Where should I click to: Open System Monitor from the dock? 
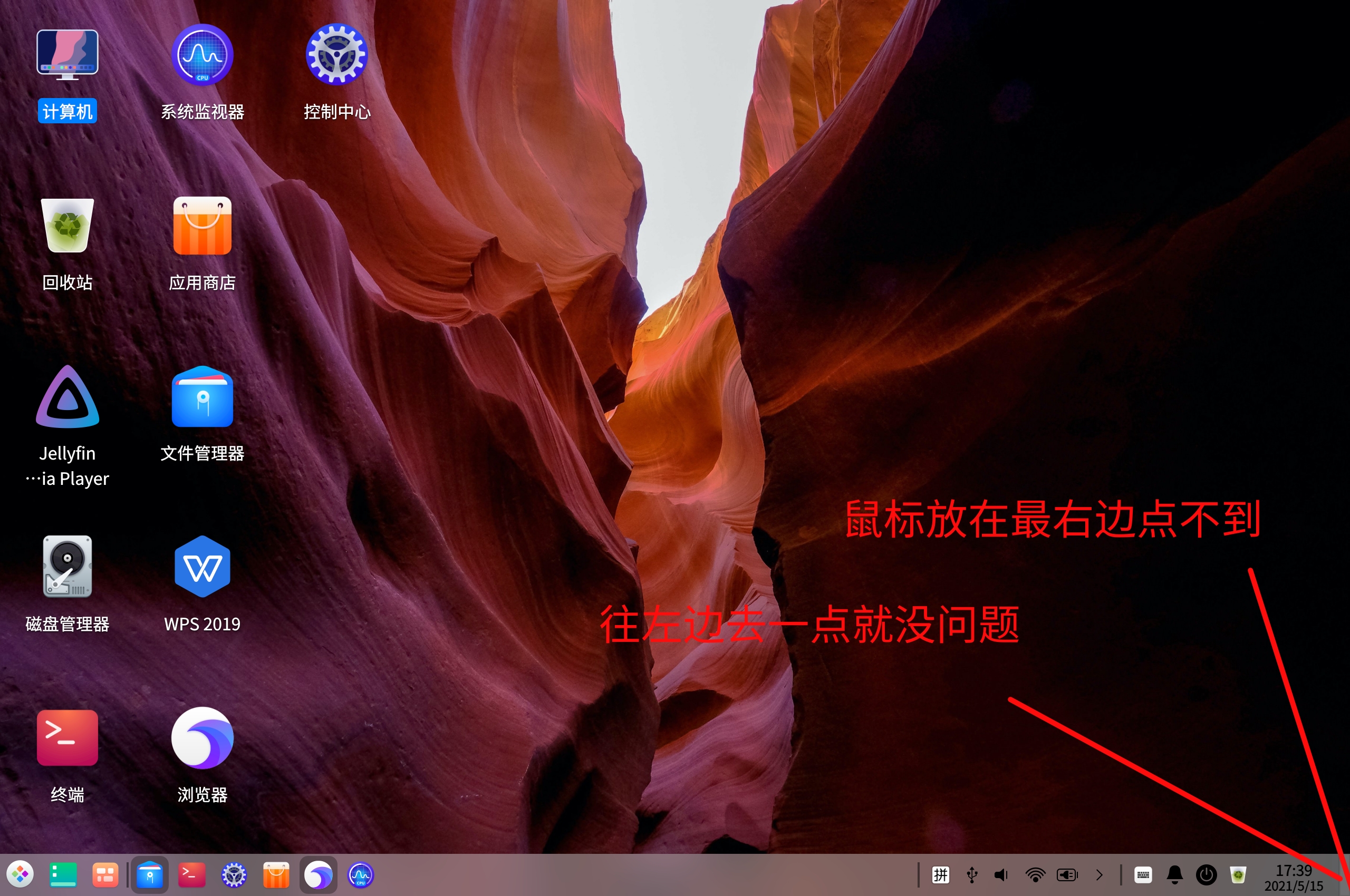pyautogui.click(x=361, y=874)
